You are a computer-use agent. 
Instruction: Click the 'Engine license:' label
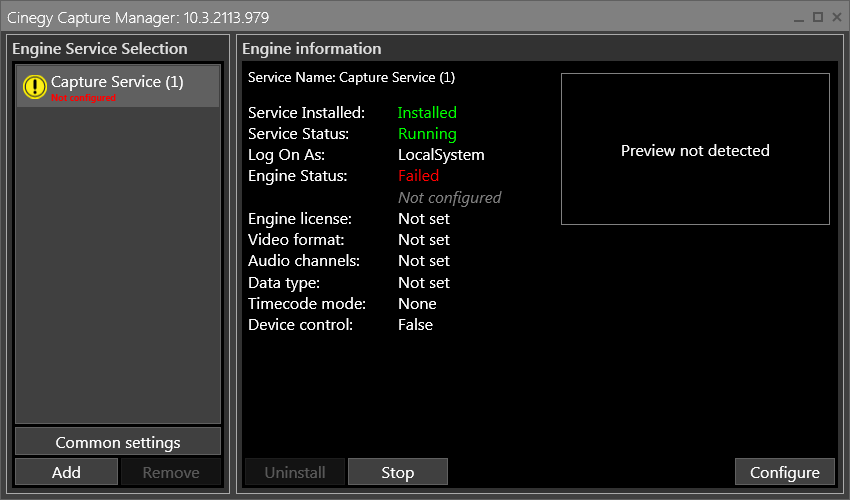(x=300, y=219)
